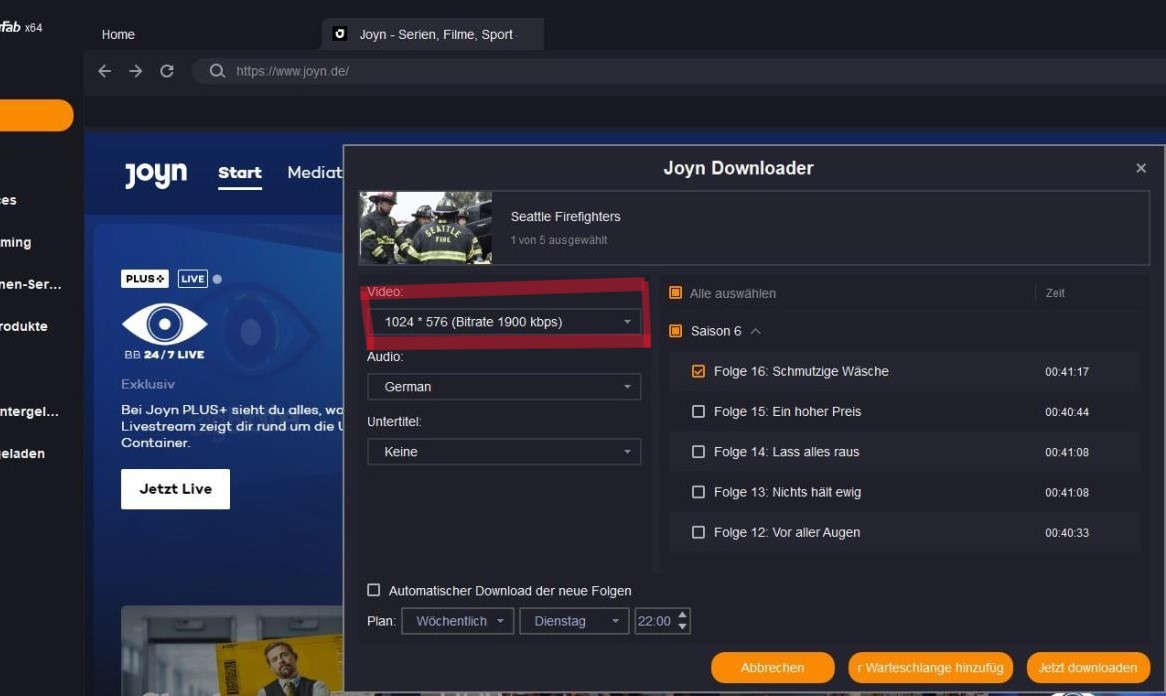Go forward using the browser forward arrow
The height and width of the screenshot is (696, 1166).
click(x=135, y=71)
